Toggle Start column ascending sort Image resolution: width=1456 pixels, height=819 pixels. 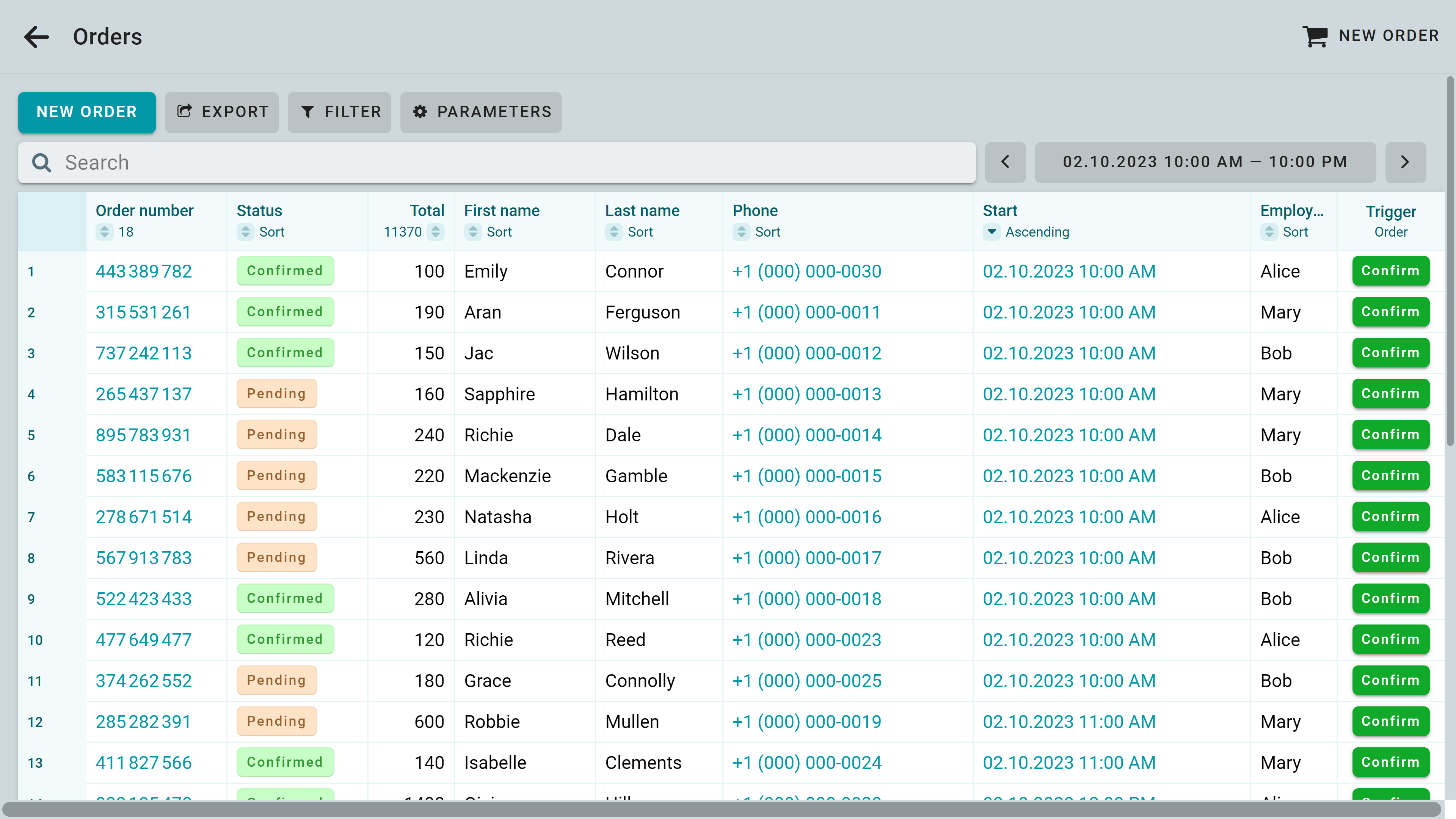(992, 232)
